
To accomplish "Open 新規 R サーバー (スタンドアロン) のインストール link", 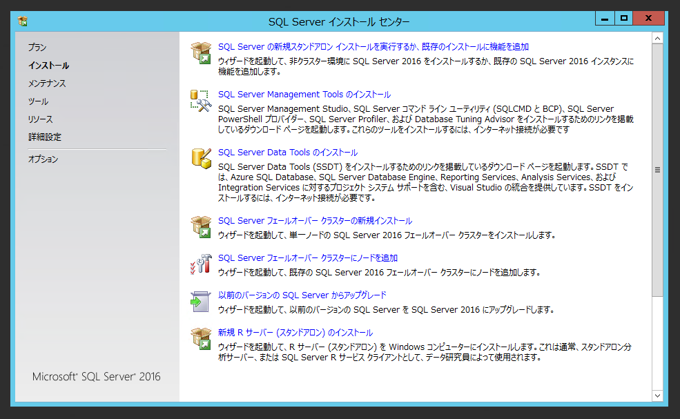I will [x=295, y=333].
